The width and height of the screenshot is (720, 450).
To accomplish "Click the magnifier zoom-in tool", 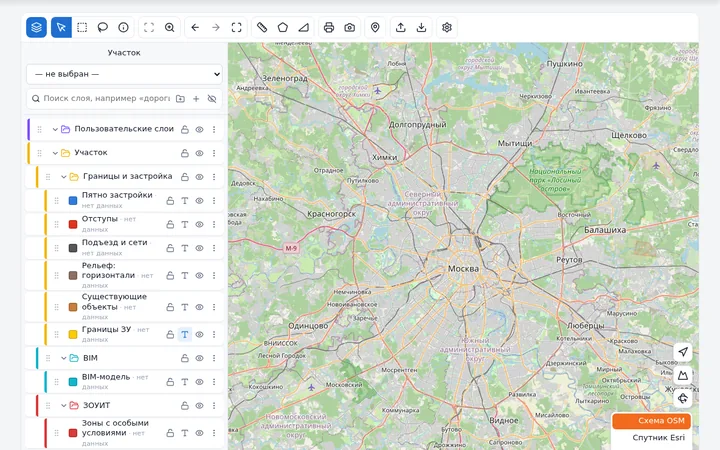I will pyautogui.click(x=169, y=28).
